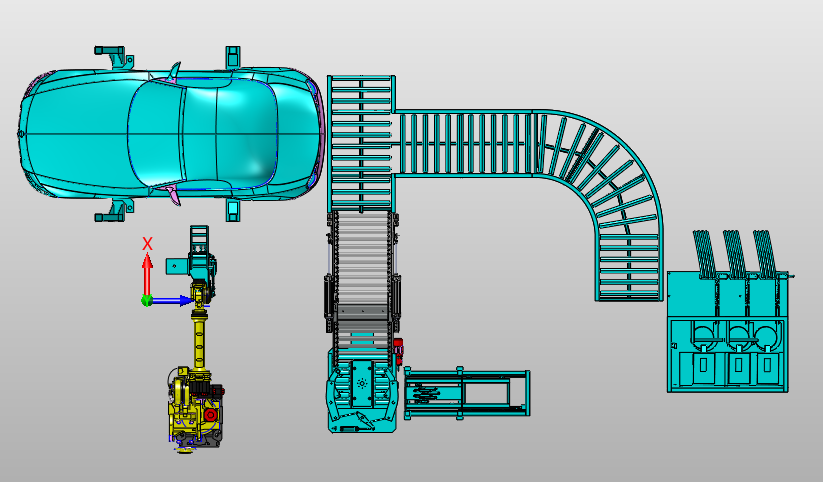Screen dimensions: 823x482
Task: Click the red round part on robot base
Action: [211, 415]
